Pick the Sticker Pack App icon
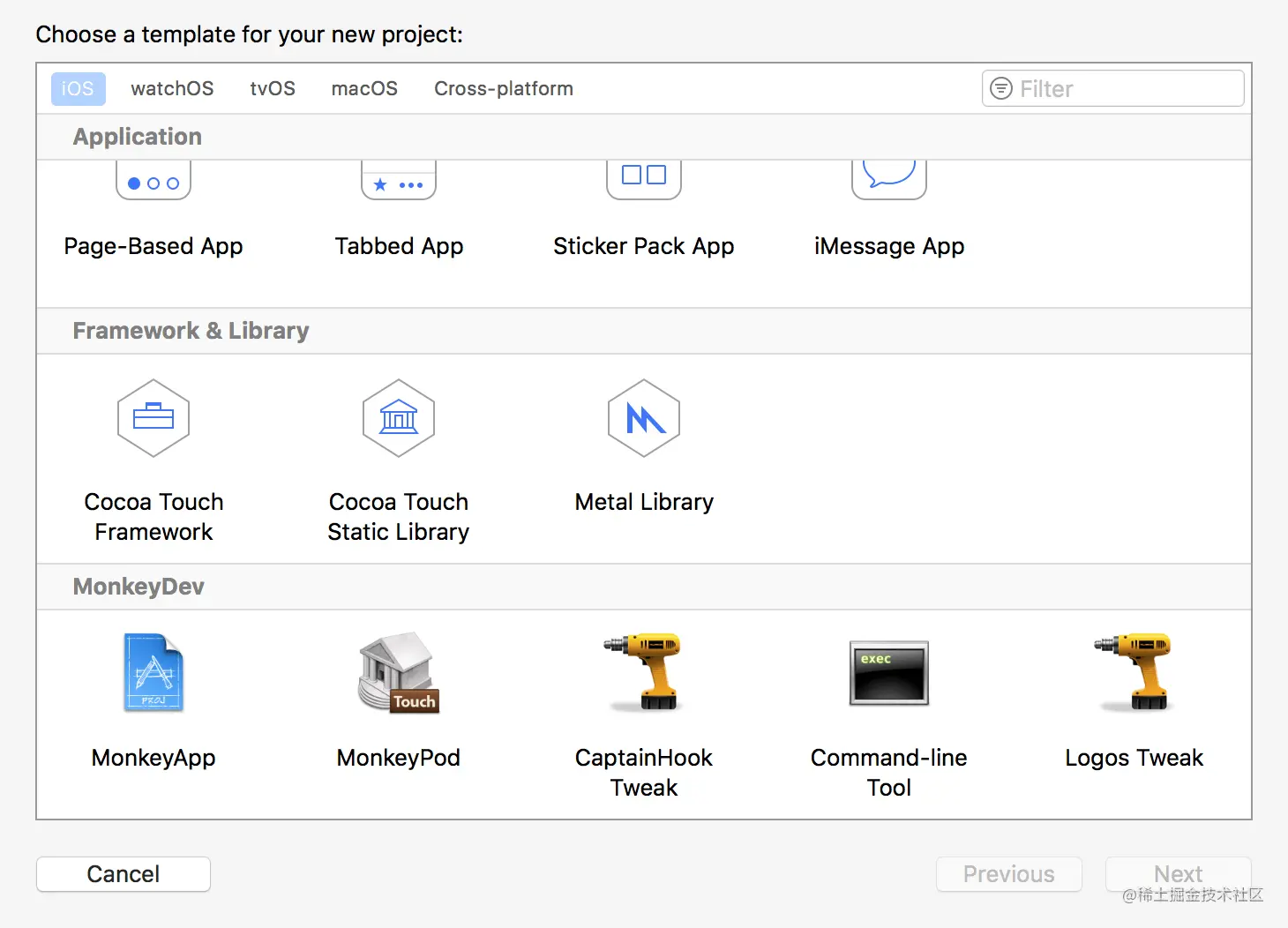Image resolution: width=1288 pixels, height=928 pixels. pos(644,179)
